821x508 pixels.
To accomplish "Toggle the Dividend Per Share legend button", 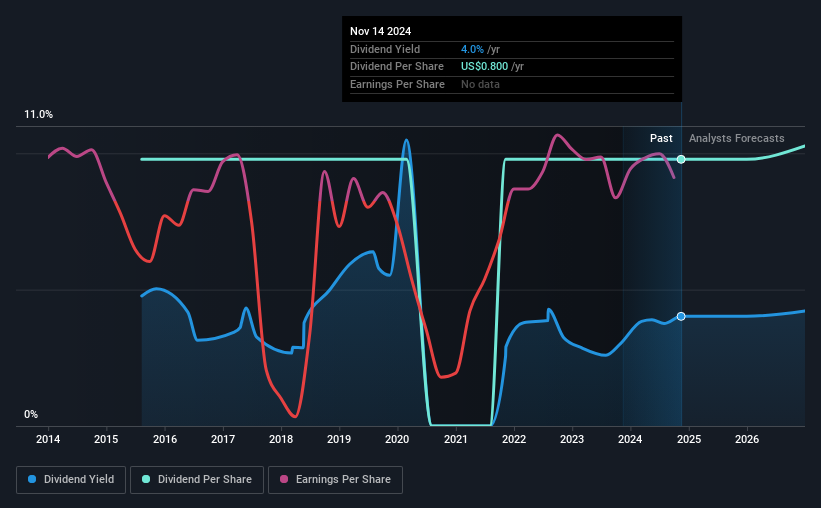I will tap(197, 480).
